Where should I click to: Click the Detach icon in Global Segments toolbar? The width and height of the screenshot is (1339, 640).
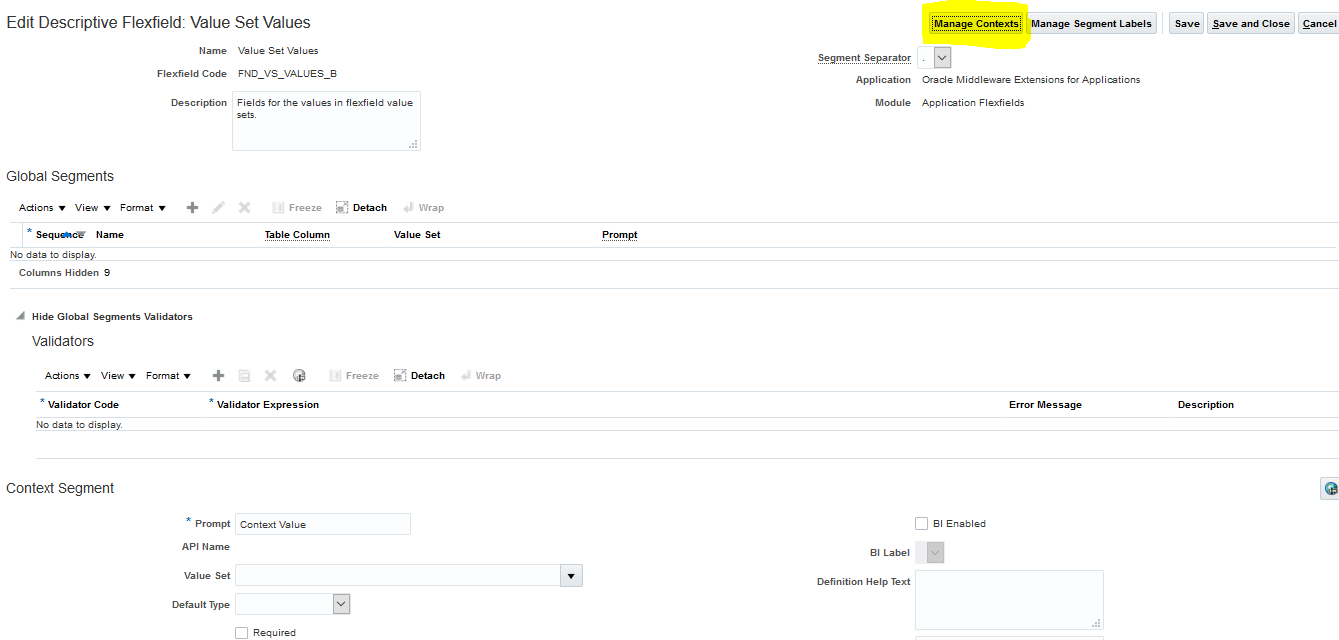(x=361, y=207)
